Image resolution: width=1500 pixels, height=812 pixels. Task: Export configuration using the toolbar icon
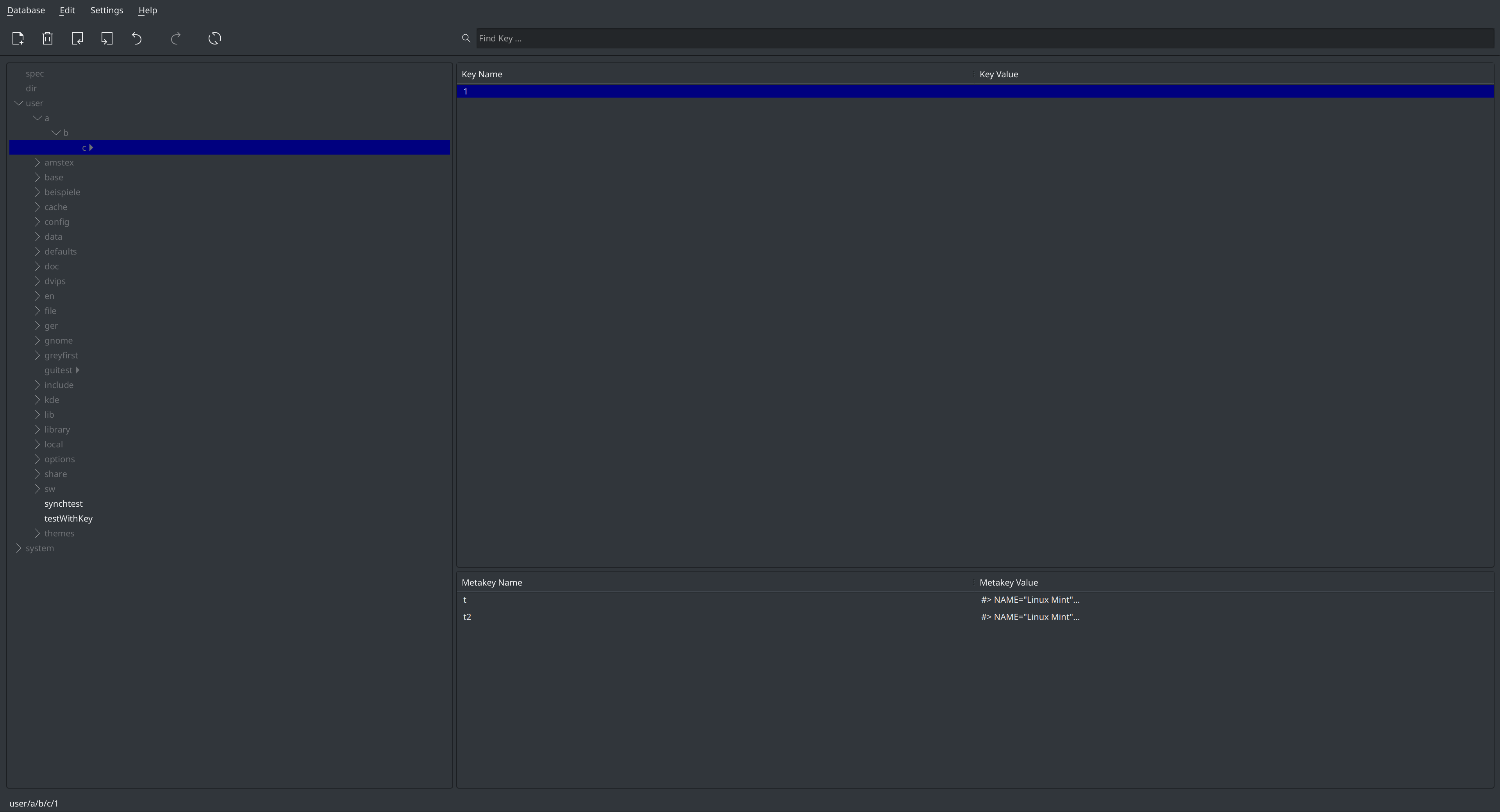107,38
